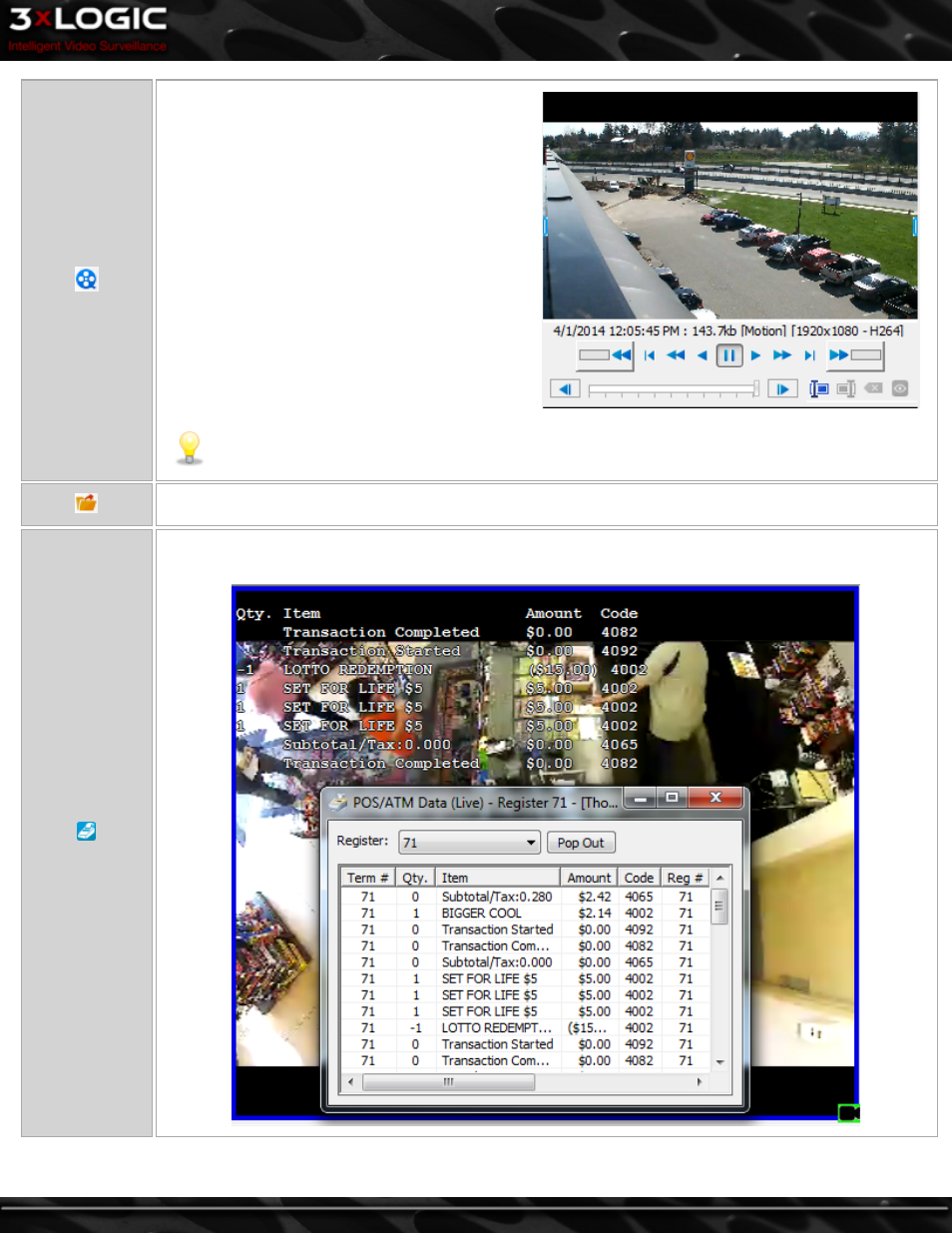Sort by Term # column header
The image size is (952, 1233).
tap(367, 878)
